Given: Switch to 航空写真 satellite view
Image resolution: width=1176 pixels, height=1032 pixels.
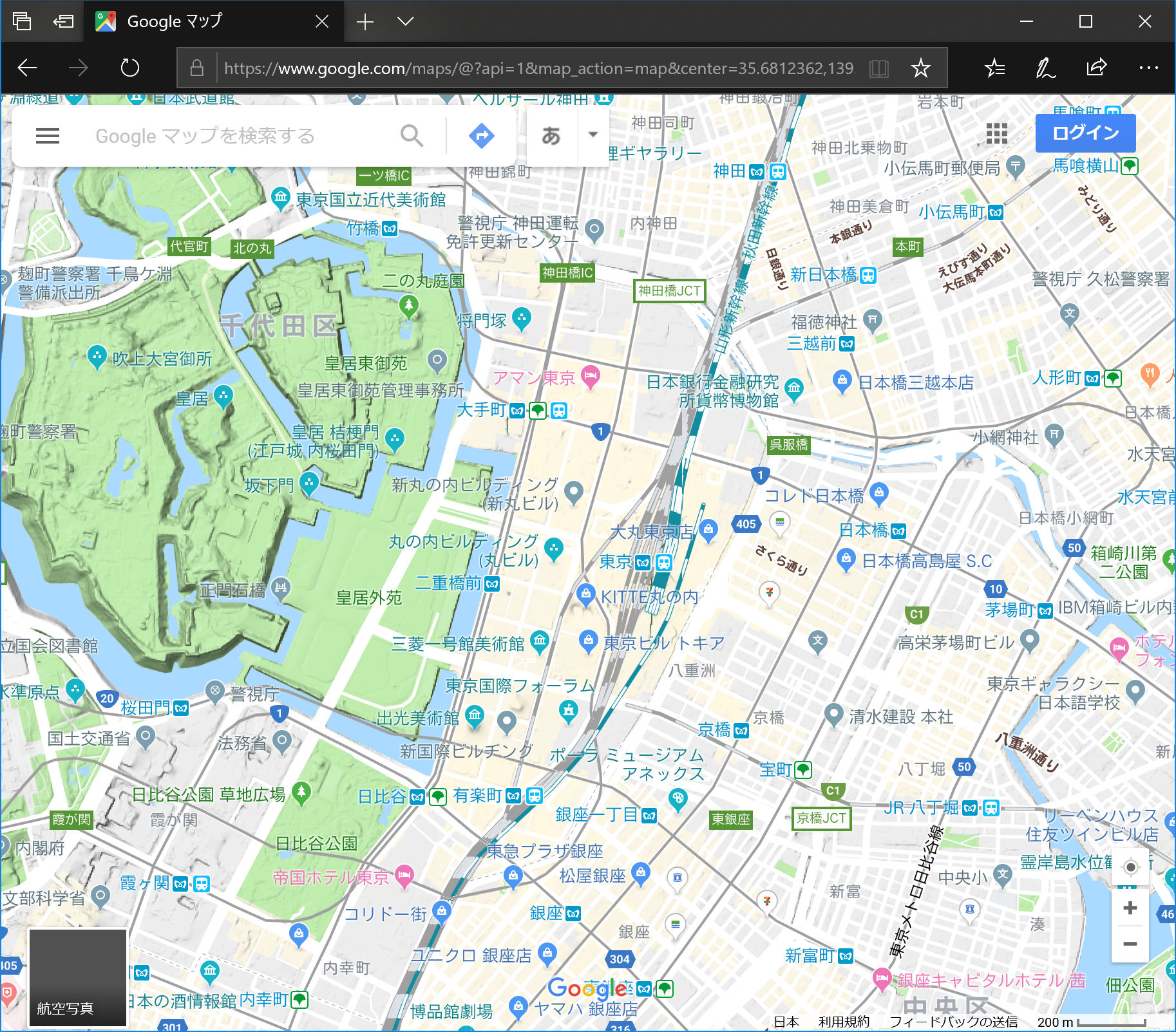Looking at the screenshot, I should 78,978.
